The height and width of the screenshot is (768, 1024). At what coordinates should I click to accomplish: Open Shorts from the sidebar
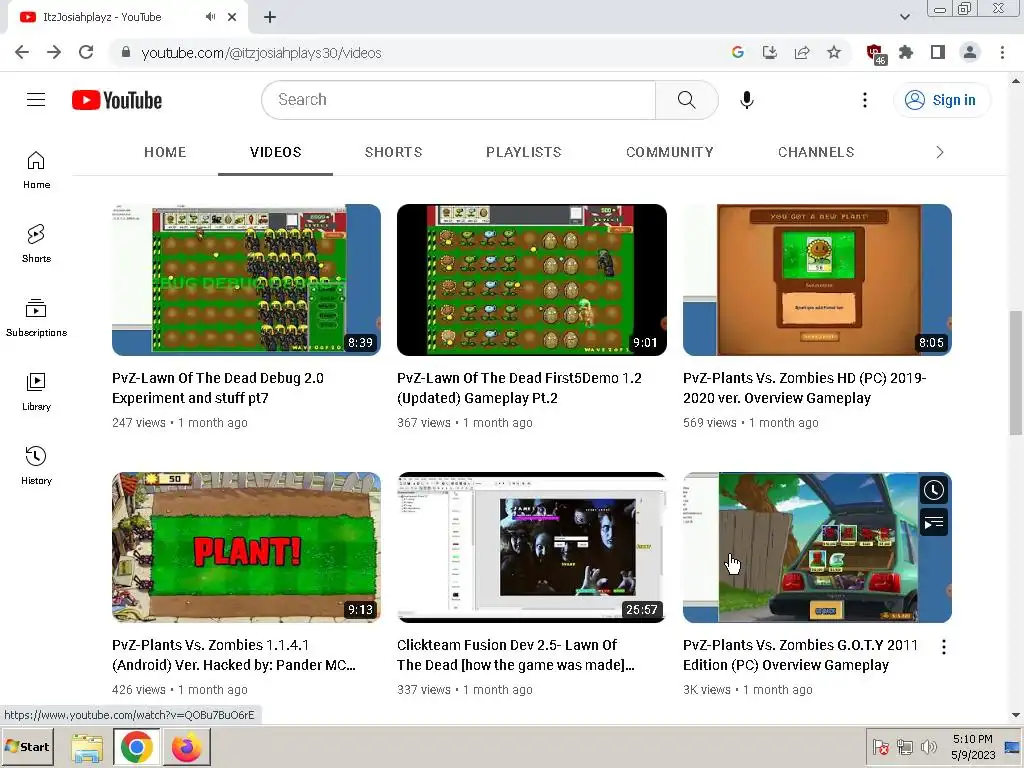click(36, 244)
